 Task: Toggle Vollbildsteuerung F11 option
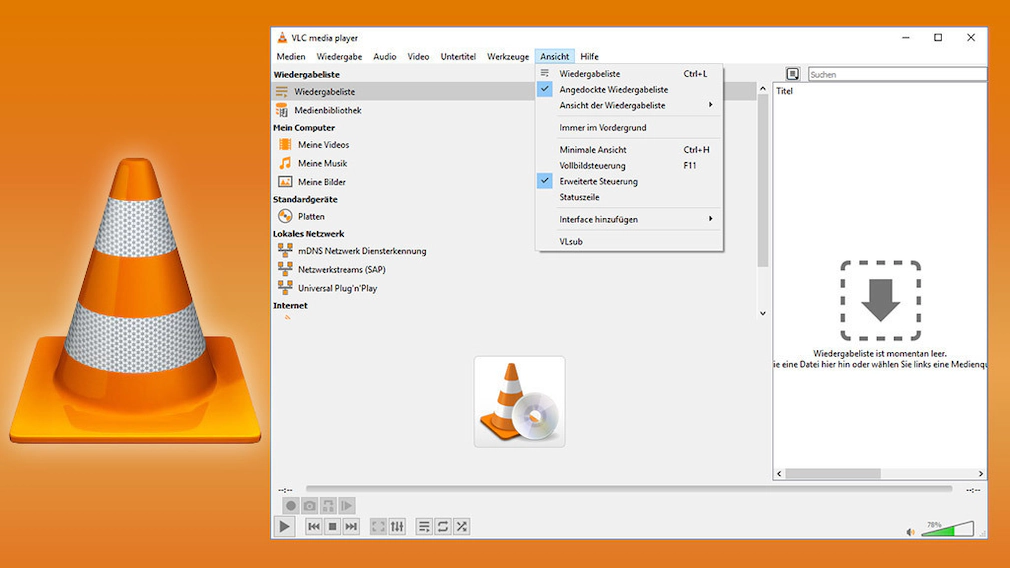click(x=629, y=166)
